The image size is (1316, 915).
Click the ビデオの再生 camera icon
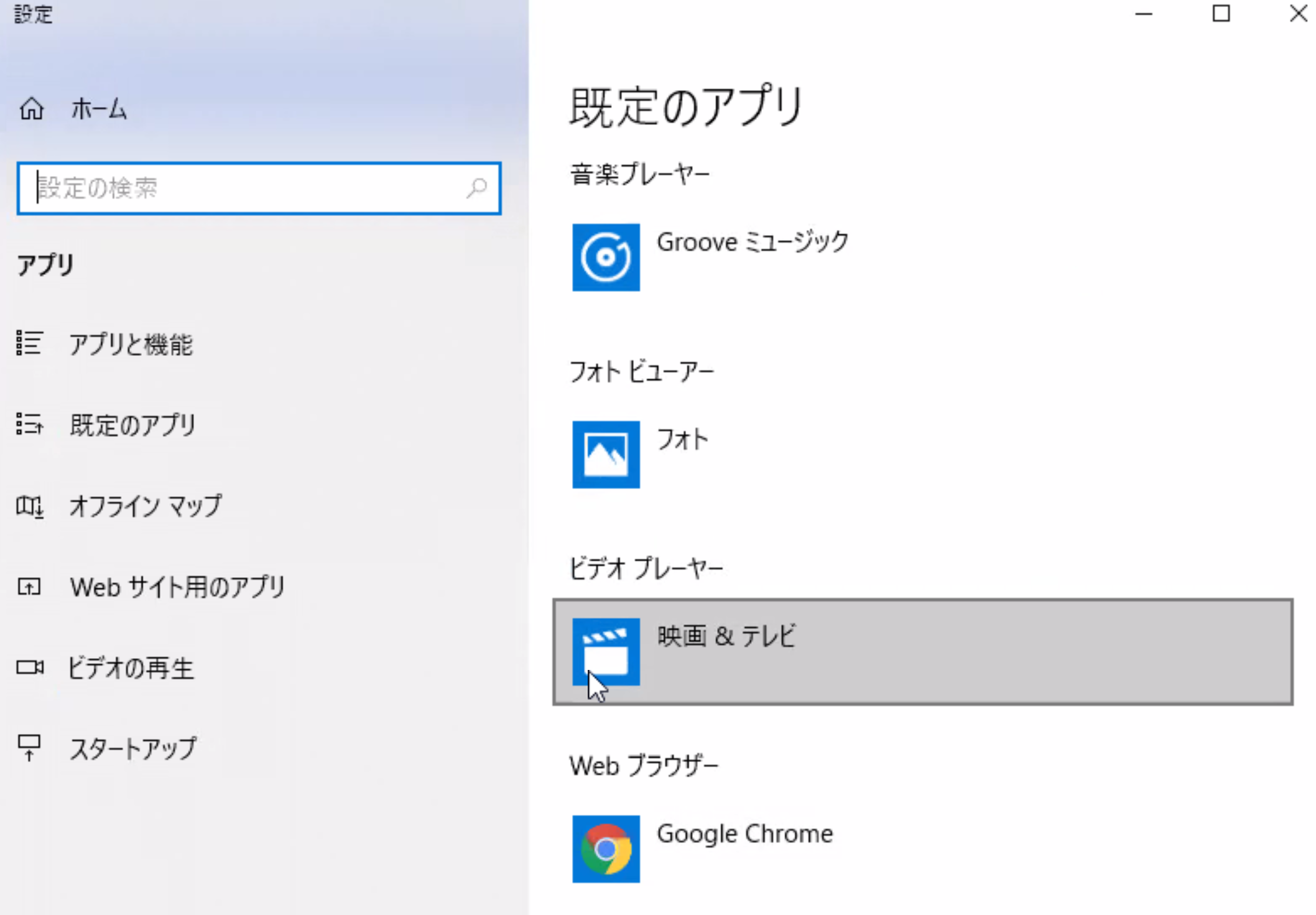tap(29, 667)
